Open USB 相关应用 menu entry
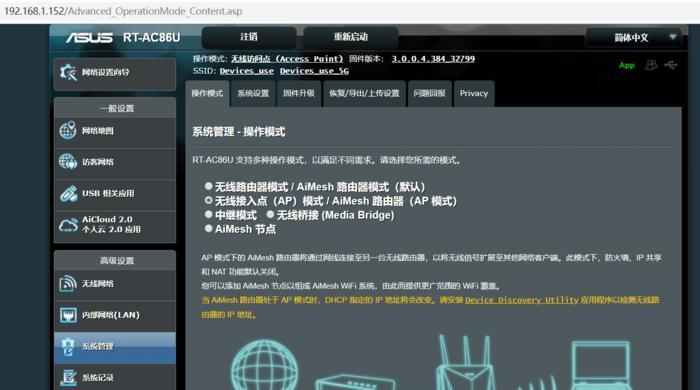The width and height of the screenshot is (700, 390). coord(115,194)
